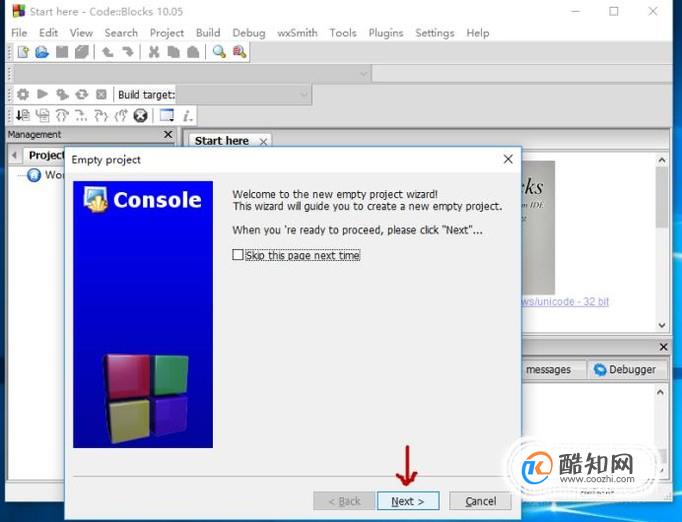Click the Next button in wizard
The height and width of the screenshot is (522, 682).
pyautogui.click(x=408, y=501)
